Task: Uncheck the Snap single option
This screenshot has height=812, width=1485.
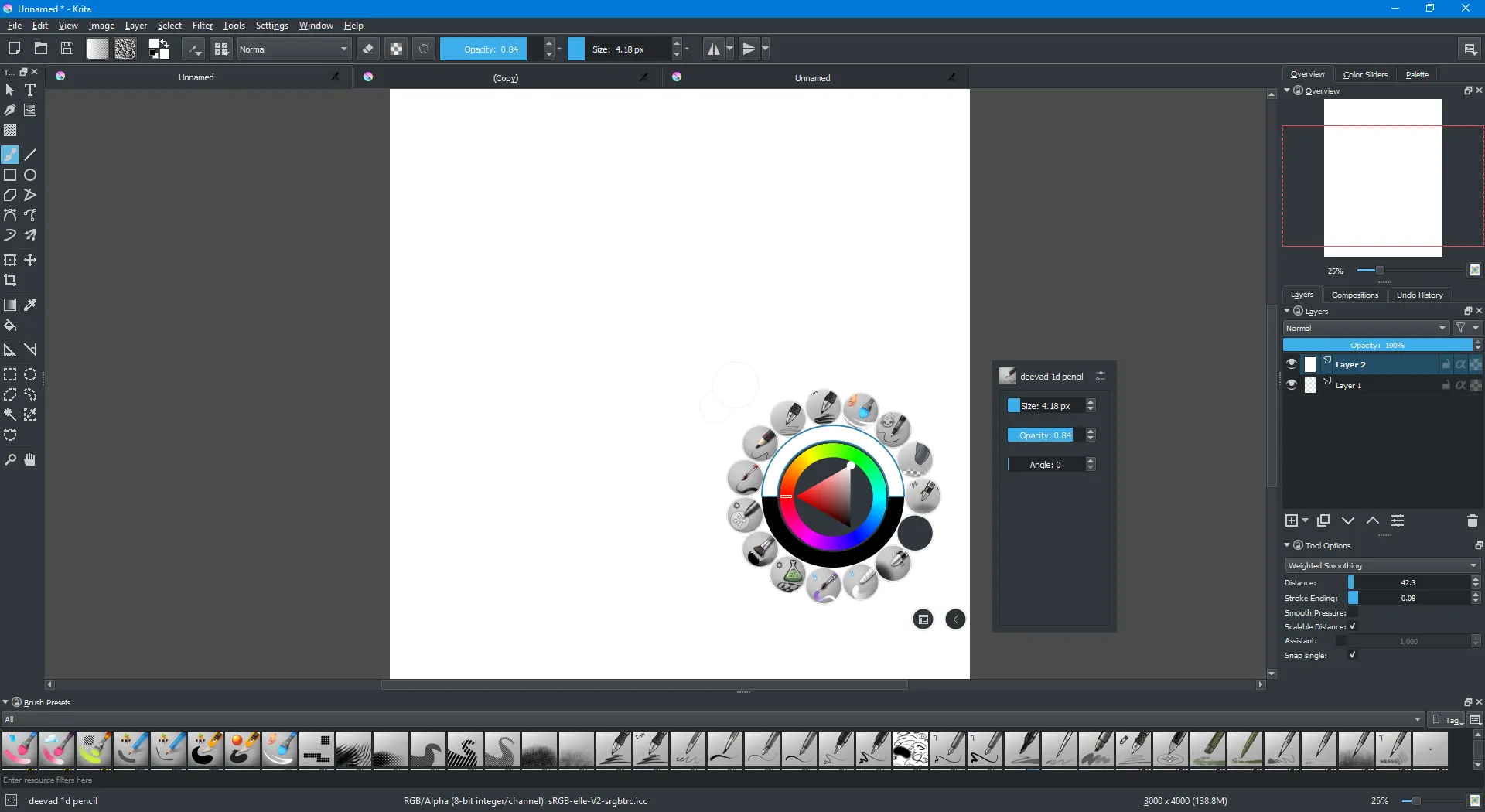Action: [1352, 655]
